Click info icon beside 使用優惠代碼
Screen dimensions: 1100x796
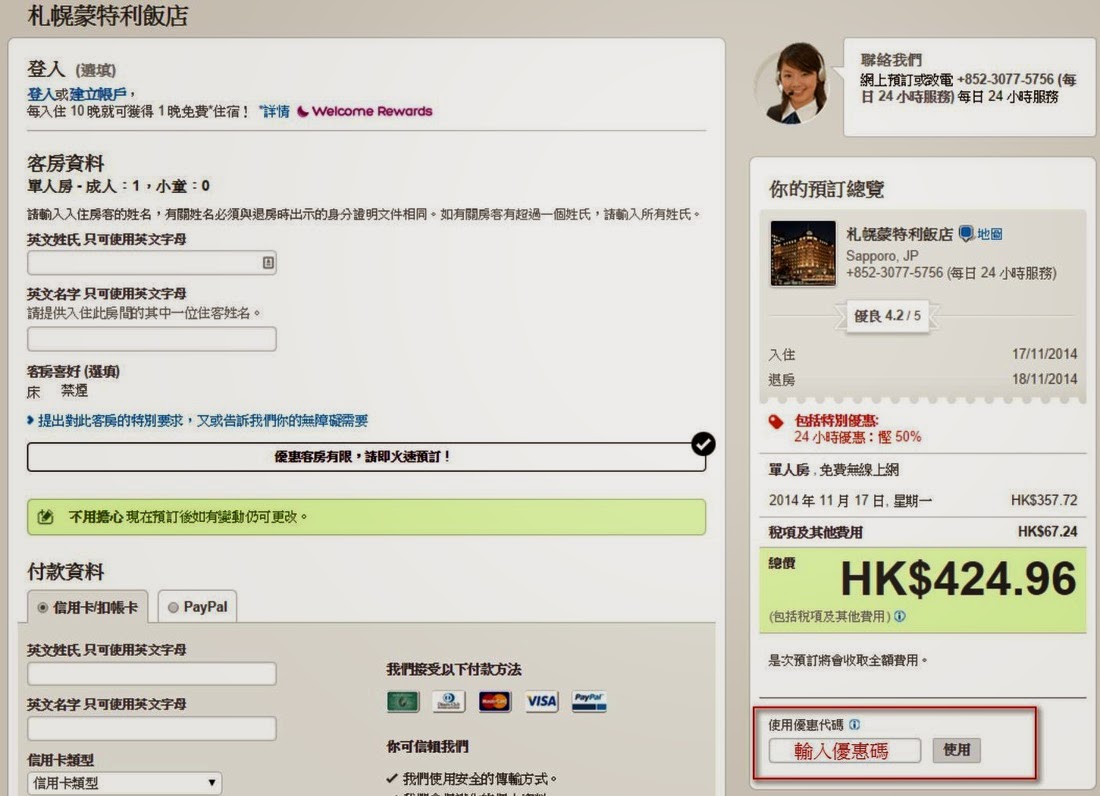coord(855,725)
